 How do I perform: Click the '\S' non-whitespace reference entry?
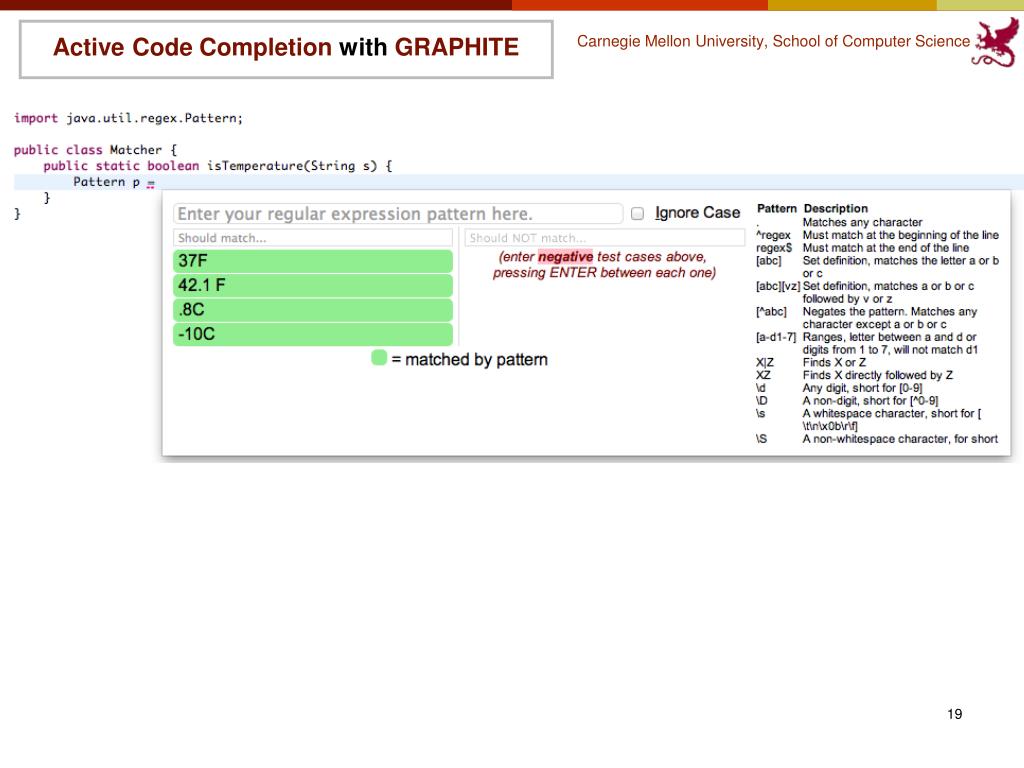(877, 439)
